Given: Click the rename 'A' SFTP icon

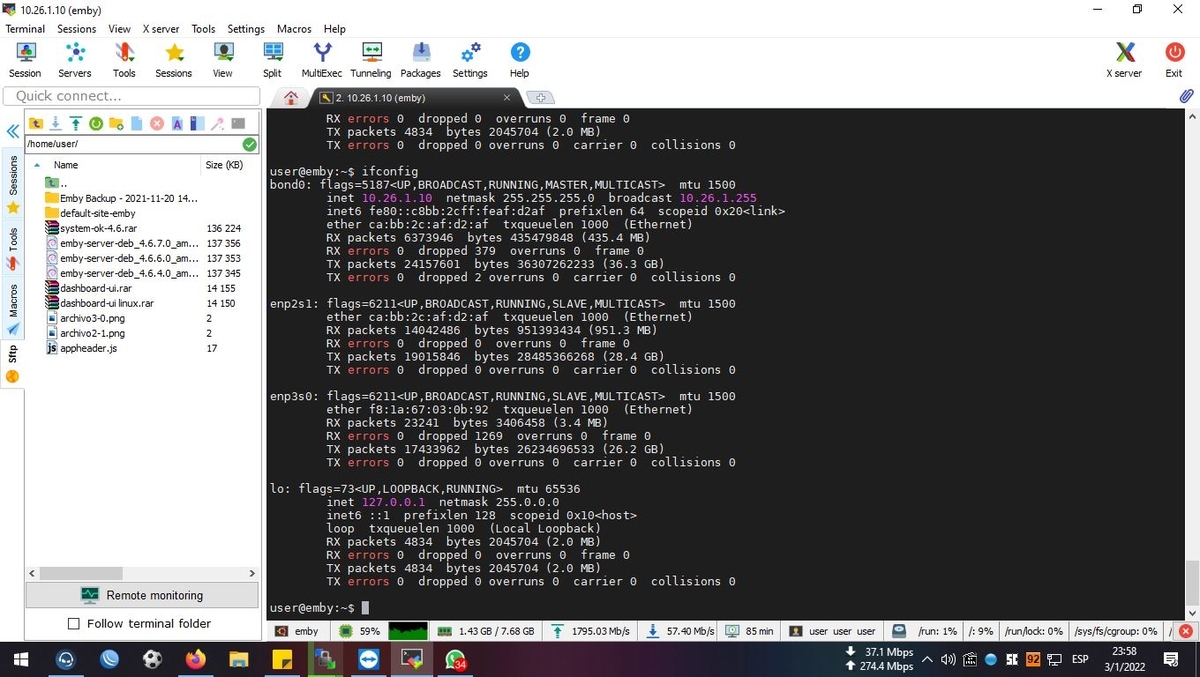Looking at the screenshot, I should click(x=177, y=124).
